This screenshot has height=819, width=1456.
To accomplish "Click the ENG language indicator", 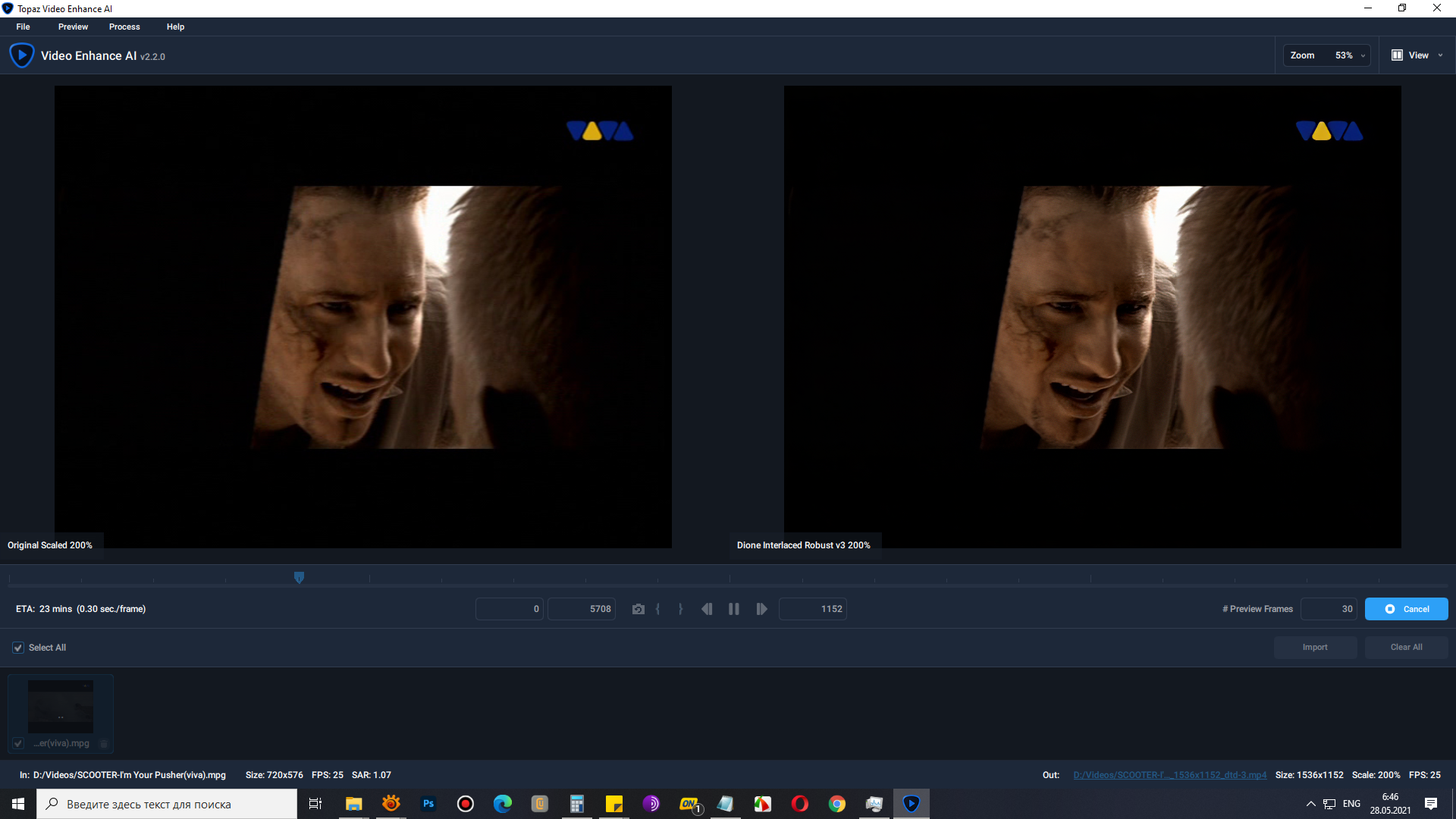I will (1351, 804).
